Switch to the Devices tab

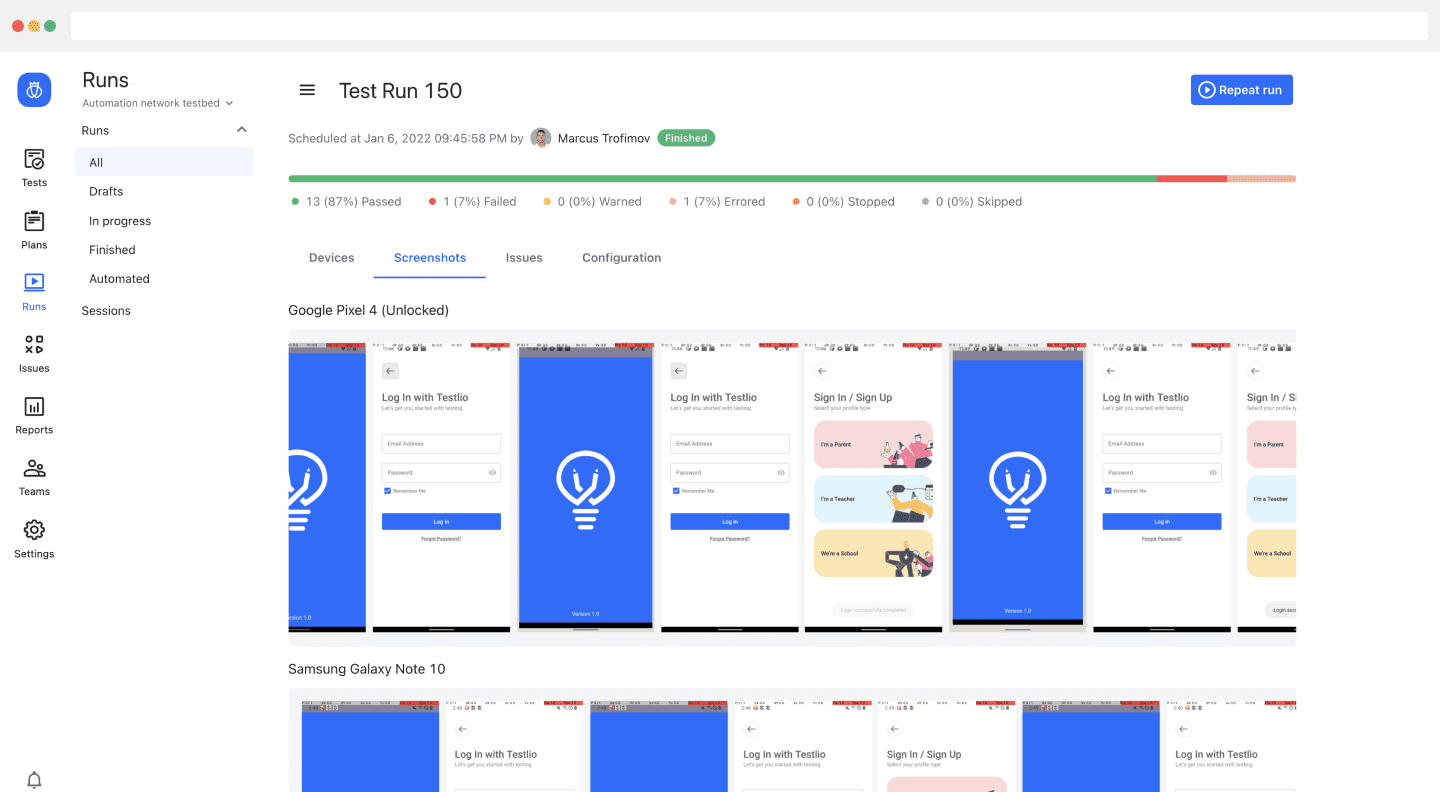coord(331,257)
